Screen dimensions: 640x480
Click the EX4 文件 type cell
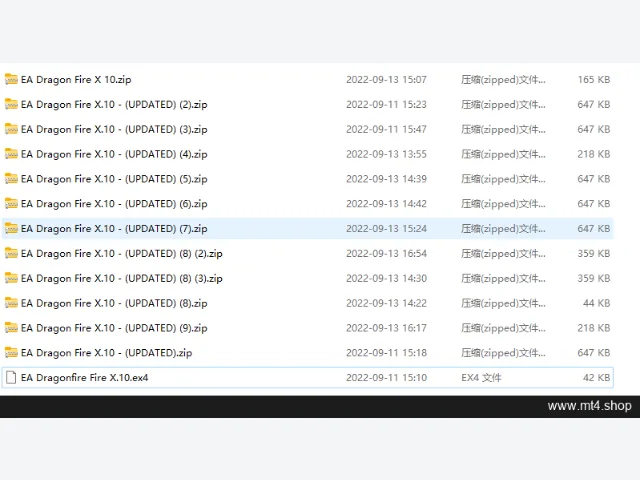(x=481, y=378)
